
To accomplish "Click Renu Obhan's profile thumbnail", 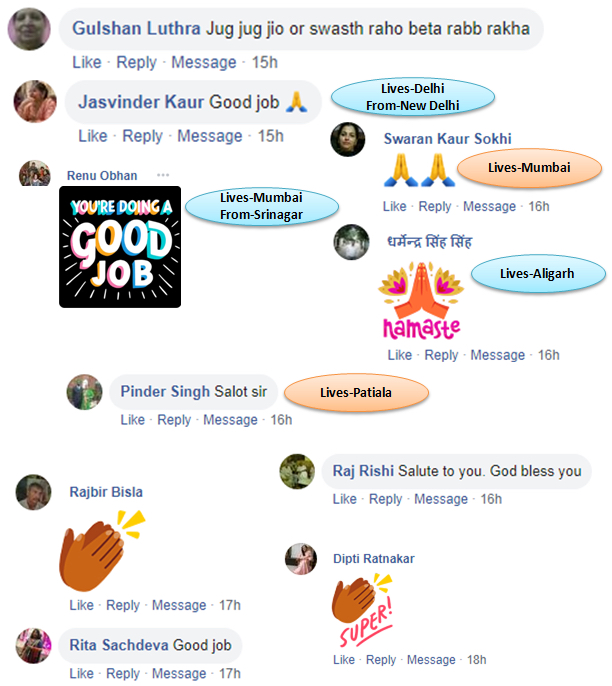I will point(35,173).
